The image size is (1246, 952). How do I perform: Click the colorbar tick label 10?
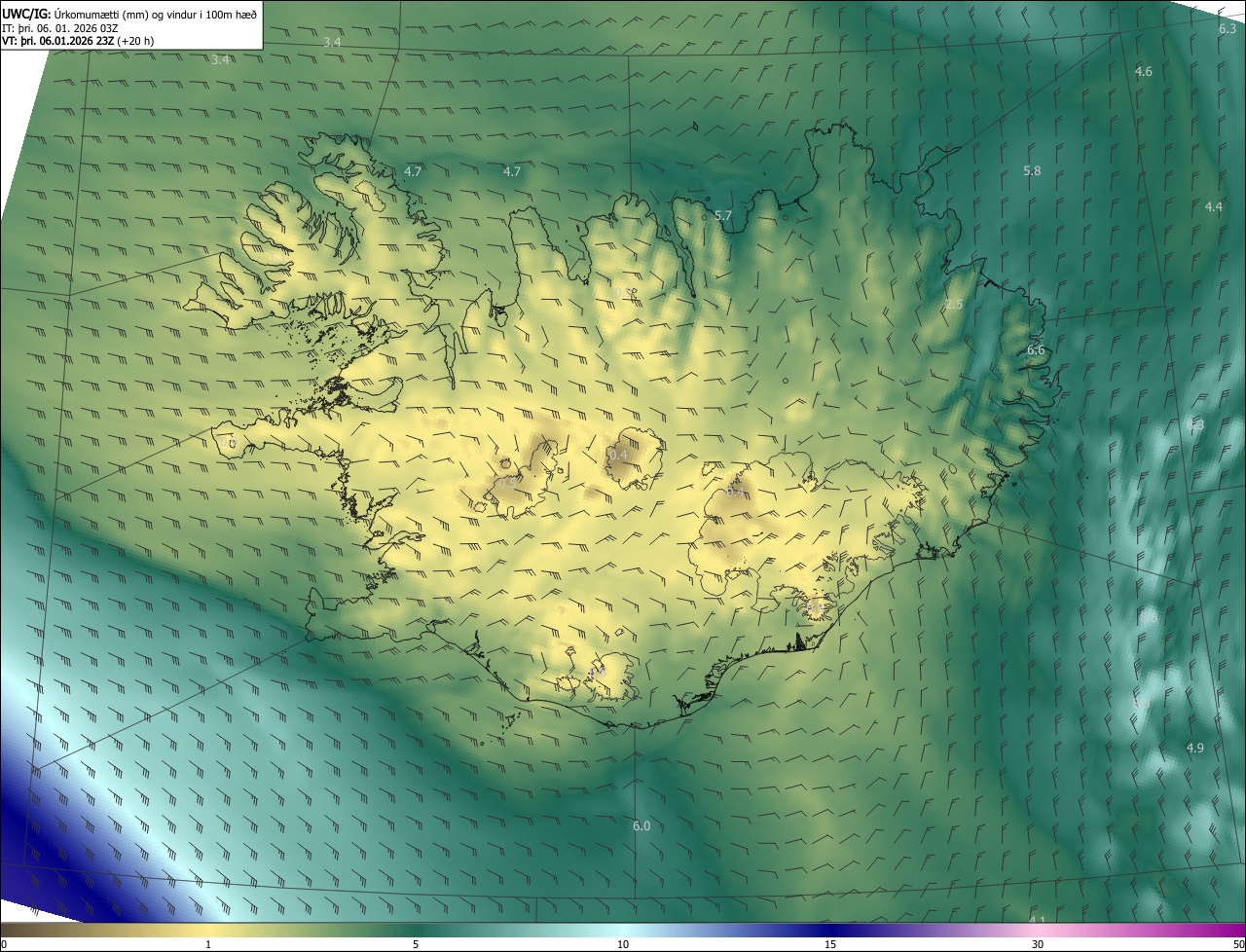click(x=623, y=944)
